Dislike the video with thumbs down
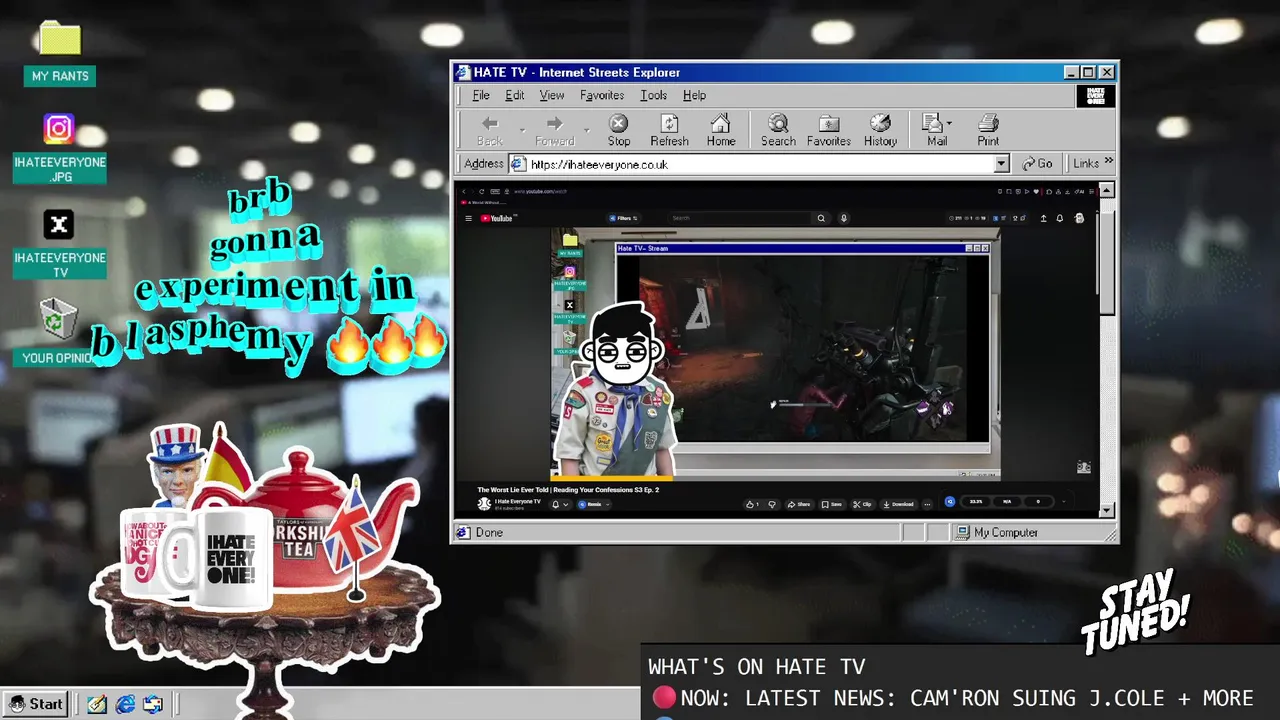Image resolution: width=1280 pixels, height=720 pixels. click(772, 504)
